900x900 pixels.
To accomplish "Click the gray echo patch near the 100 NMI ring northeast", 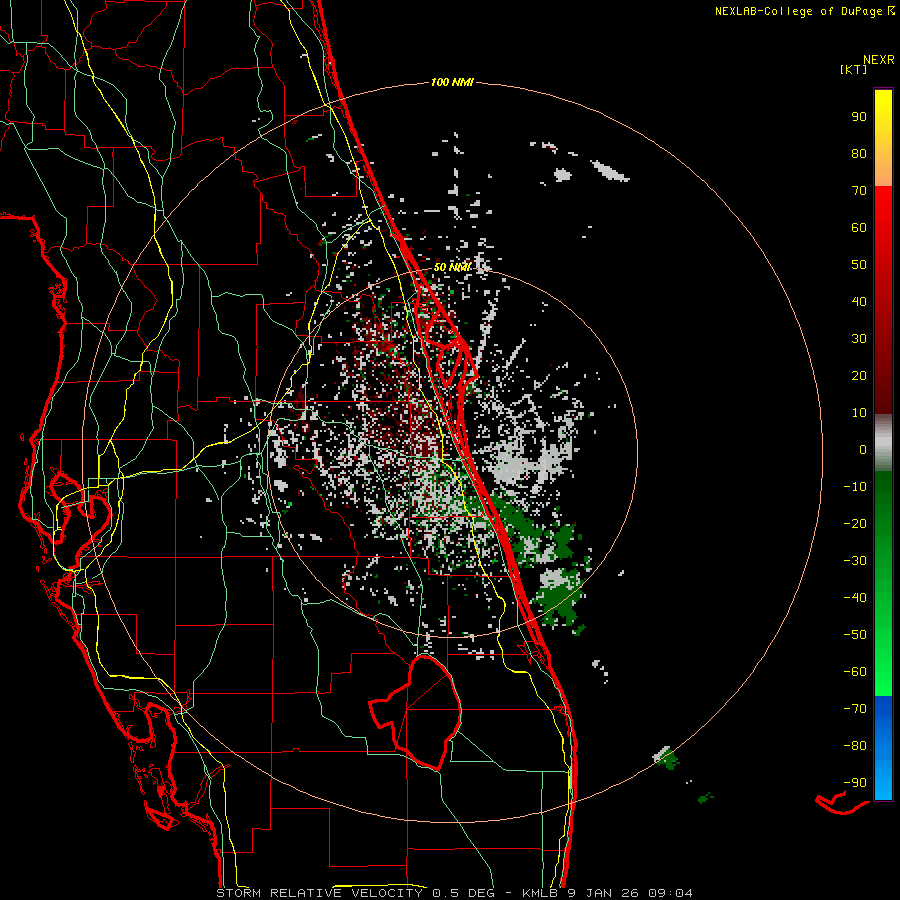I will point(610,170).
